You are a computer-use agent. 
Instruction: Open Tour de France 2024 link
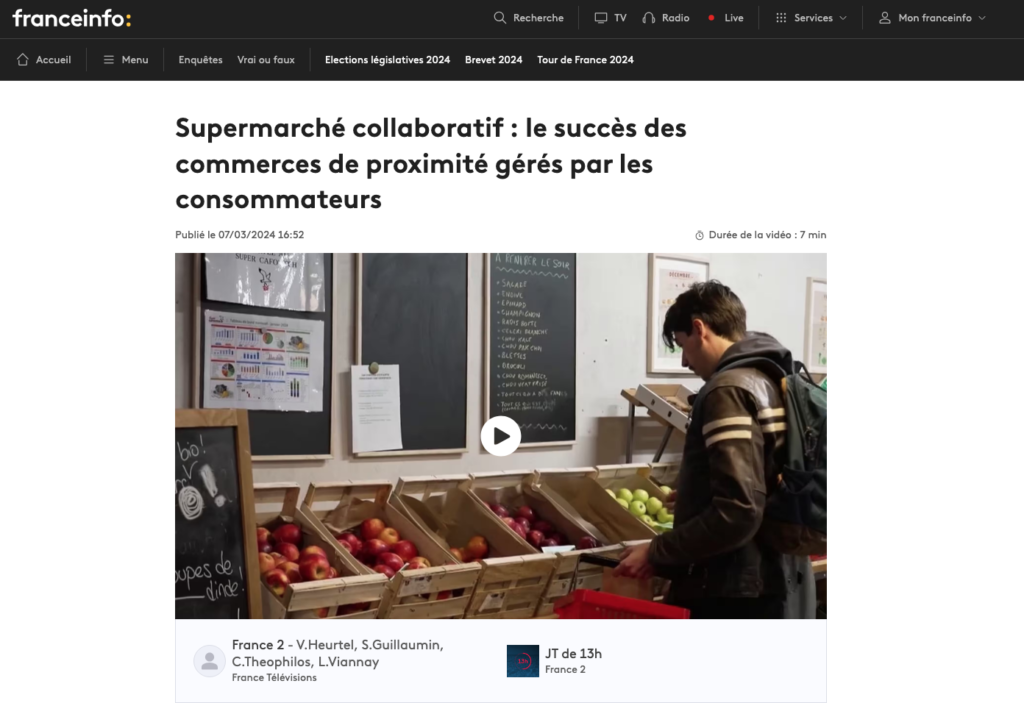pos(585,59)
